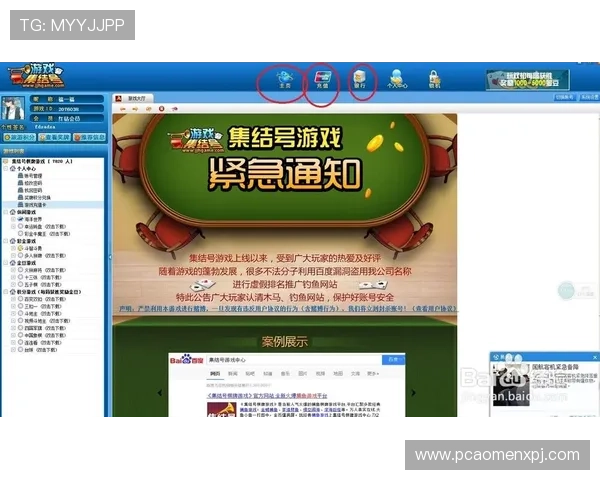Refresh the lobby page via refresh icon

[148, 109]
